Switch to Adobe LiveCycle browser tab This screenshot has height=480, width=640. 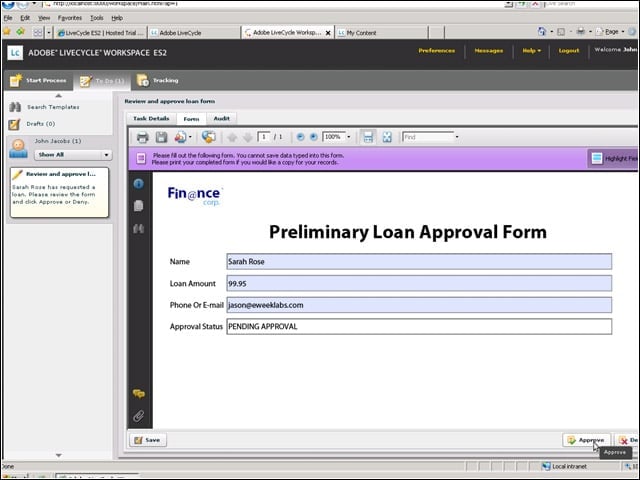[x=193, y=33]
